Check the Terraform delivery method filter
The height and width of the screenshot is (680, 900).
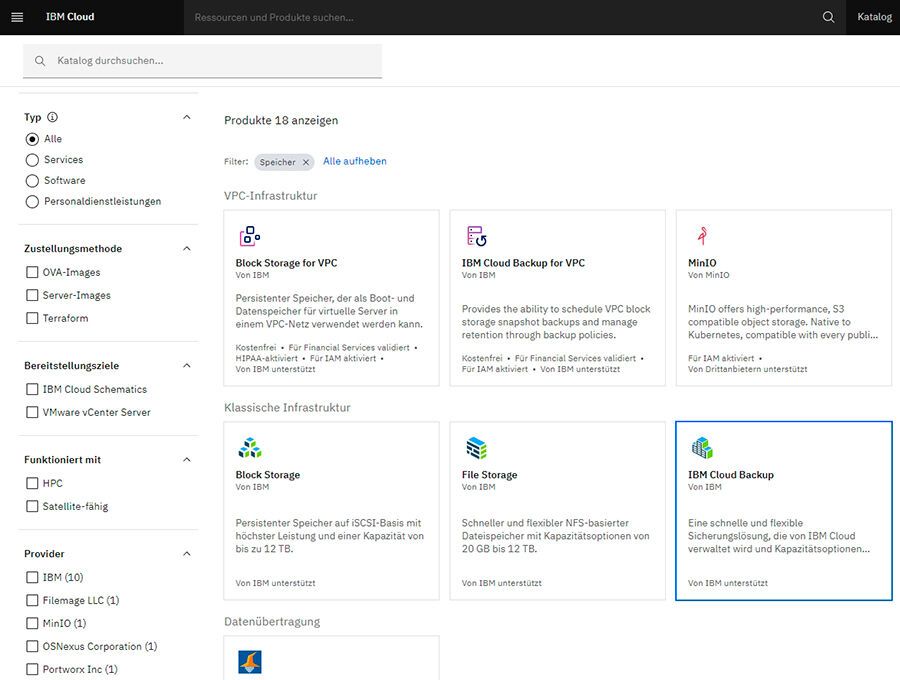pos(29,318)
